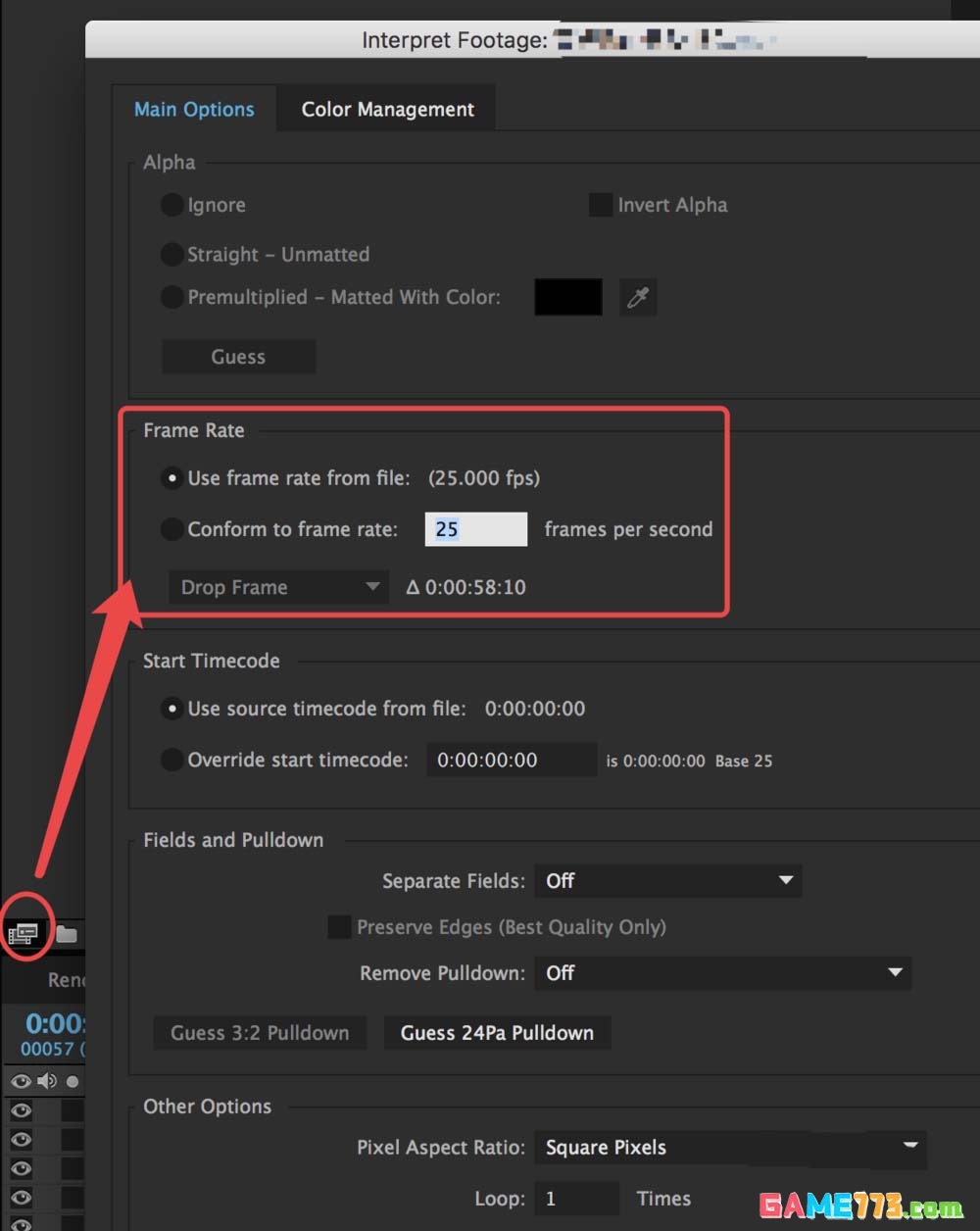The image size is (980, 1231).
Task: Hide the topmost layer using its eye toggle
Action: (21, 1110)
